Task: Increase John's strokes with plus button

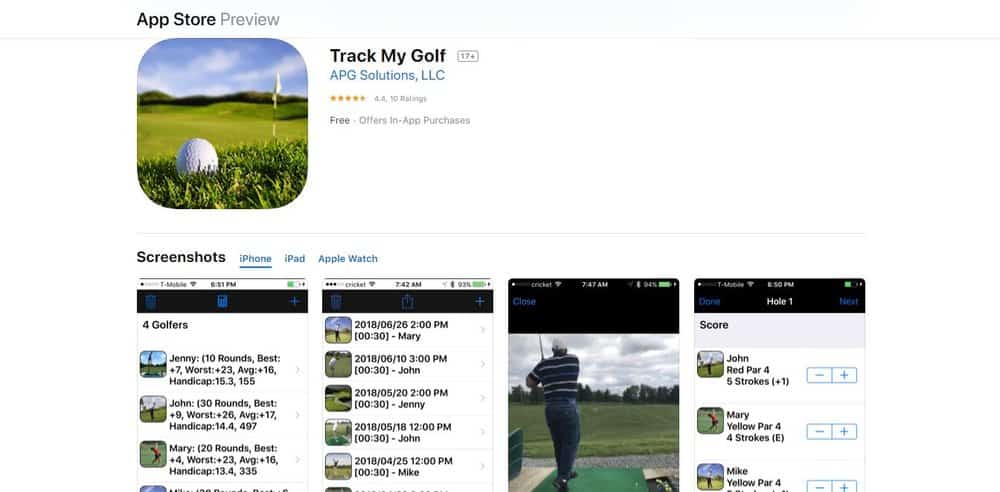Action: [844, 375]
